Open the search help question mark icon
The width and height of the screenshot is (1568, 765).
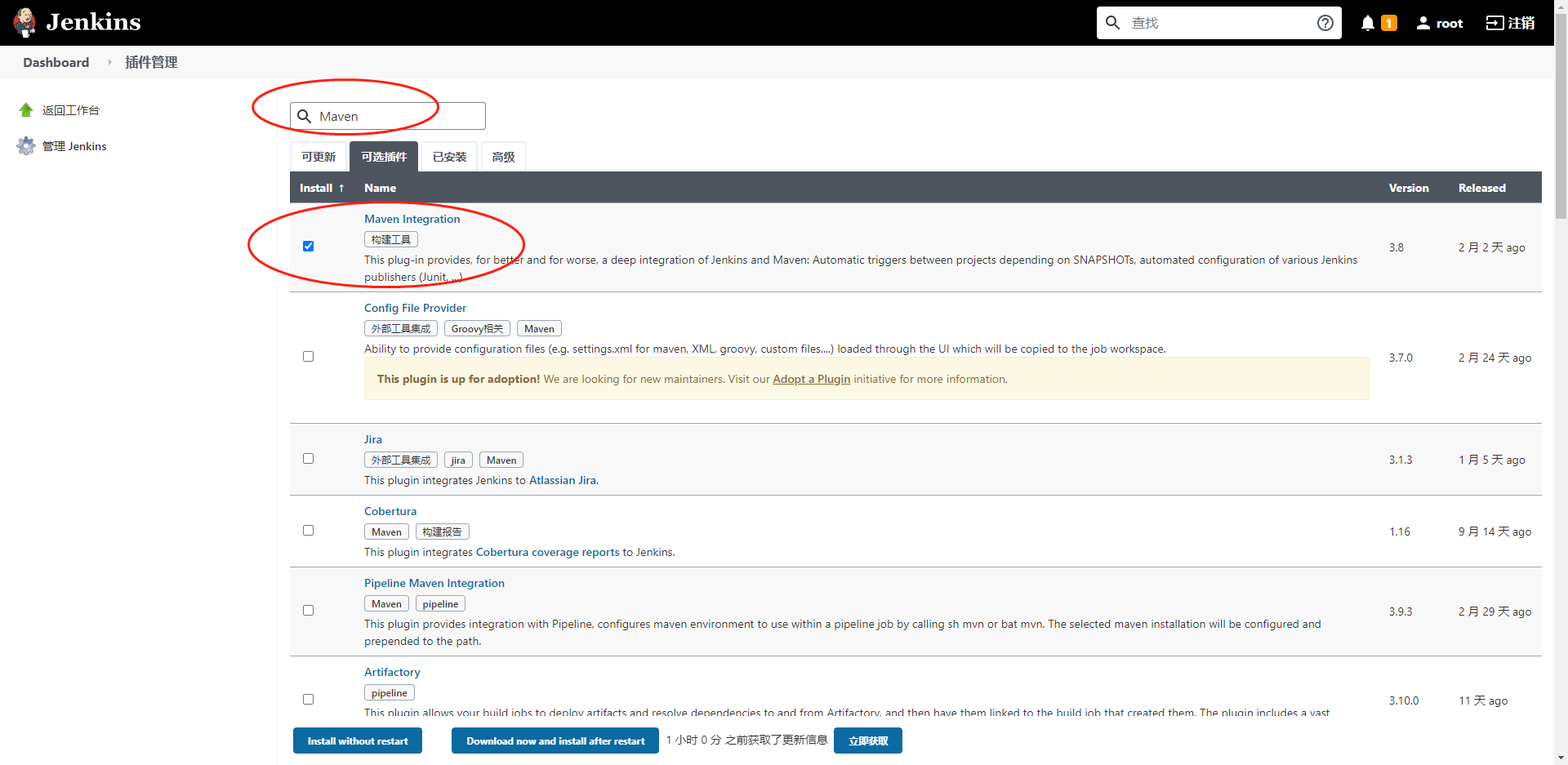1325,23
